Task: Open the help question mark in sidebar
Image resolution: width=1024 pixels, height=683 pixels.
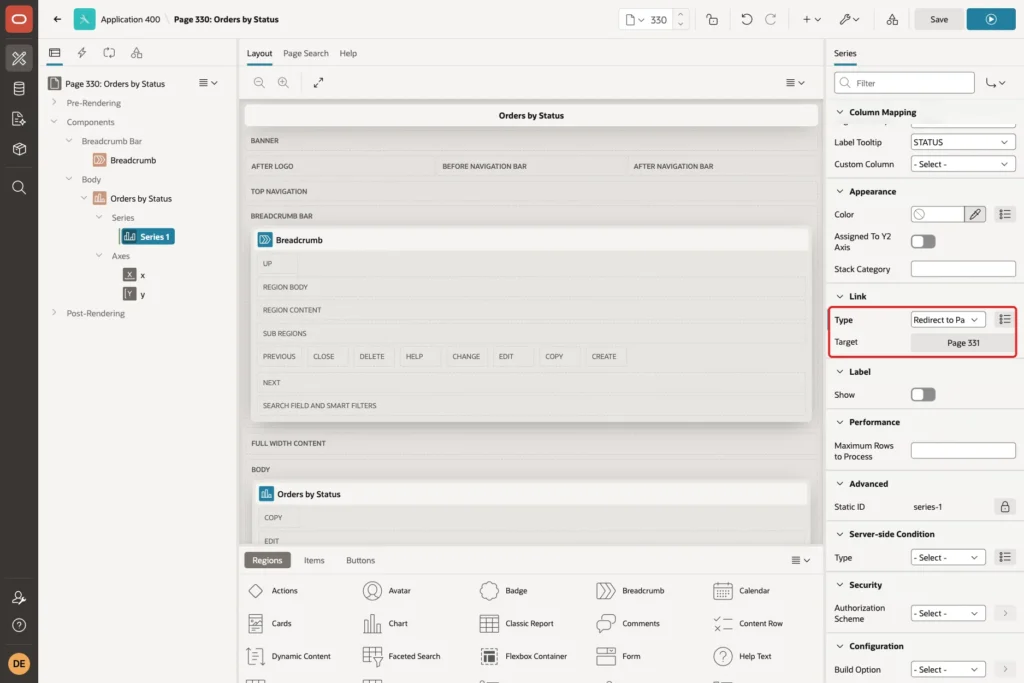Action: (19, 626)
